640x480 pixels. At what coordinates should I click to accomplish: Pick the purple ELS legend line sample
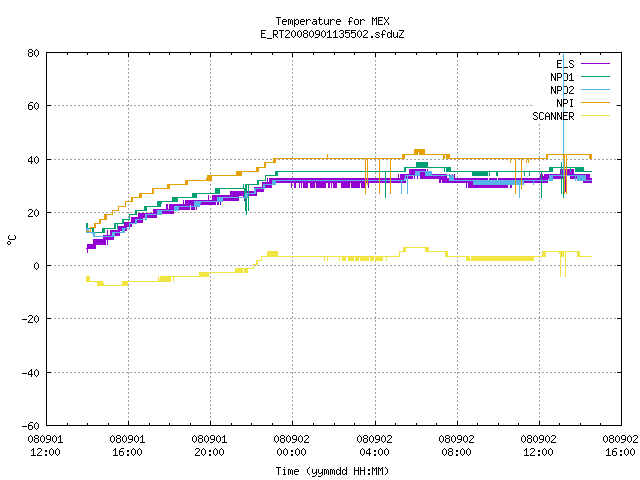point(595,64)
